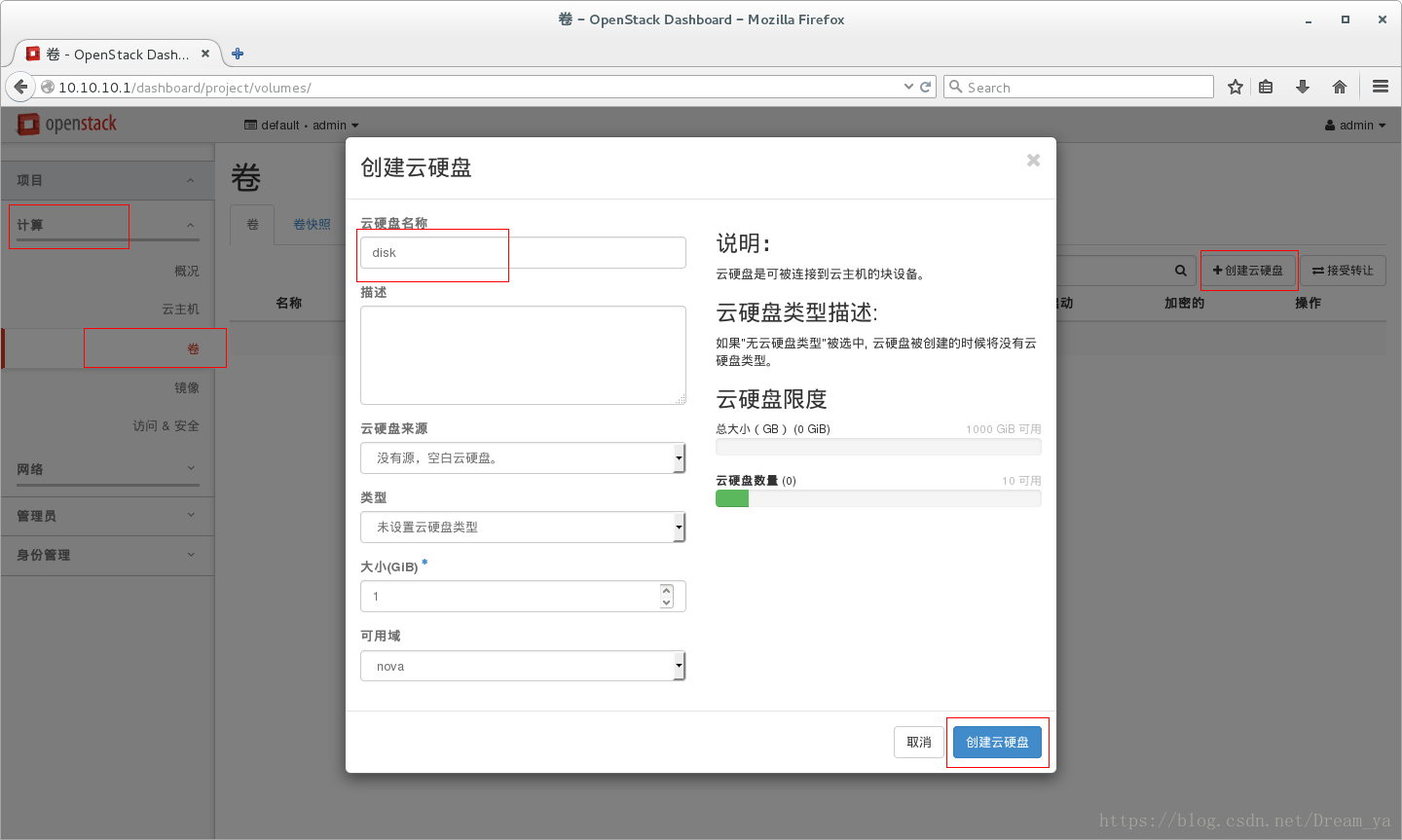The width and height of the screenshot is (1402, 840).
Task: Expand the 网络 sidebar section
Action: click(x=107, y=469)
